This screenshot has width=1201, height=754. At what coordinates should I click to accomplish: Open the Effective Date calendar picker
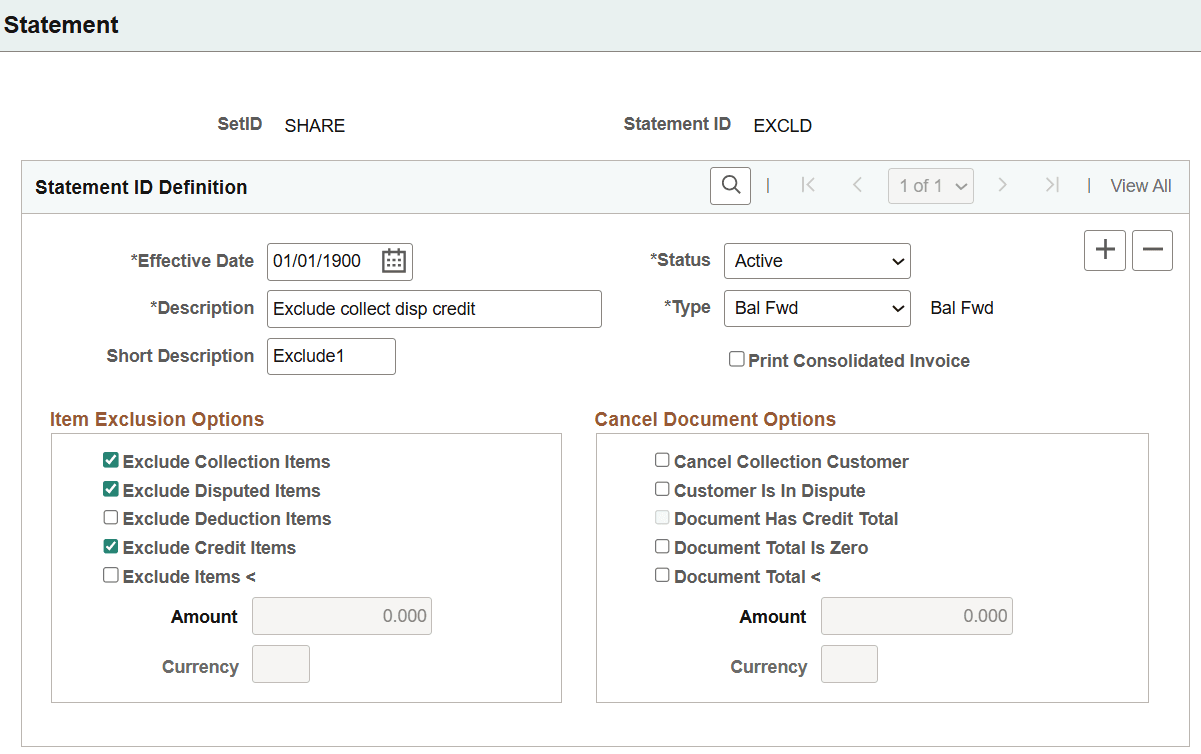point(394,261)
